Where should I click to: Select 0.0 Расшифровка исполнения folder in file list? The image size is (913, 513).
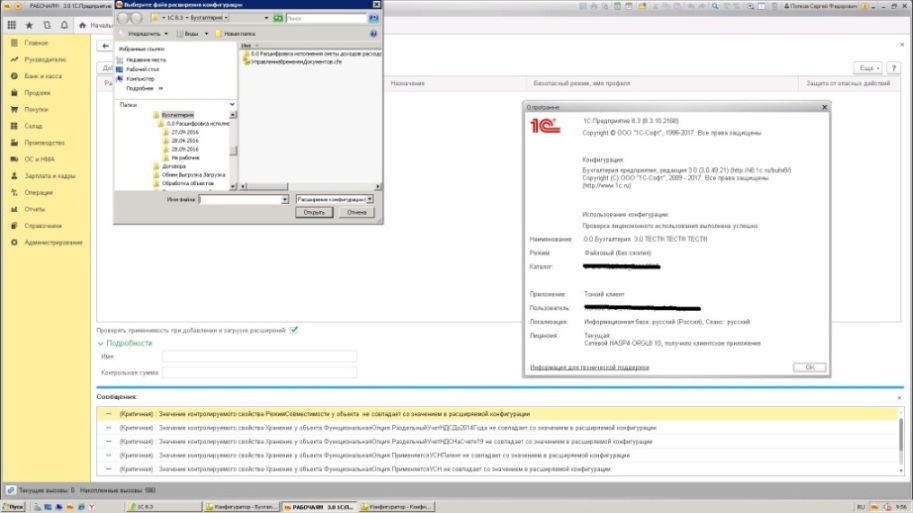click(313, 54)
